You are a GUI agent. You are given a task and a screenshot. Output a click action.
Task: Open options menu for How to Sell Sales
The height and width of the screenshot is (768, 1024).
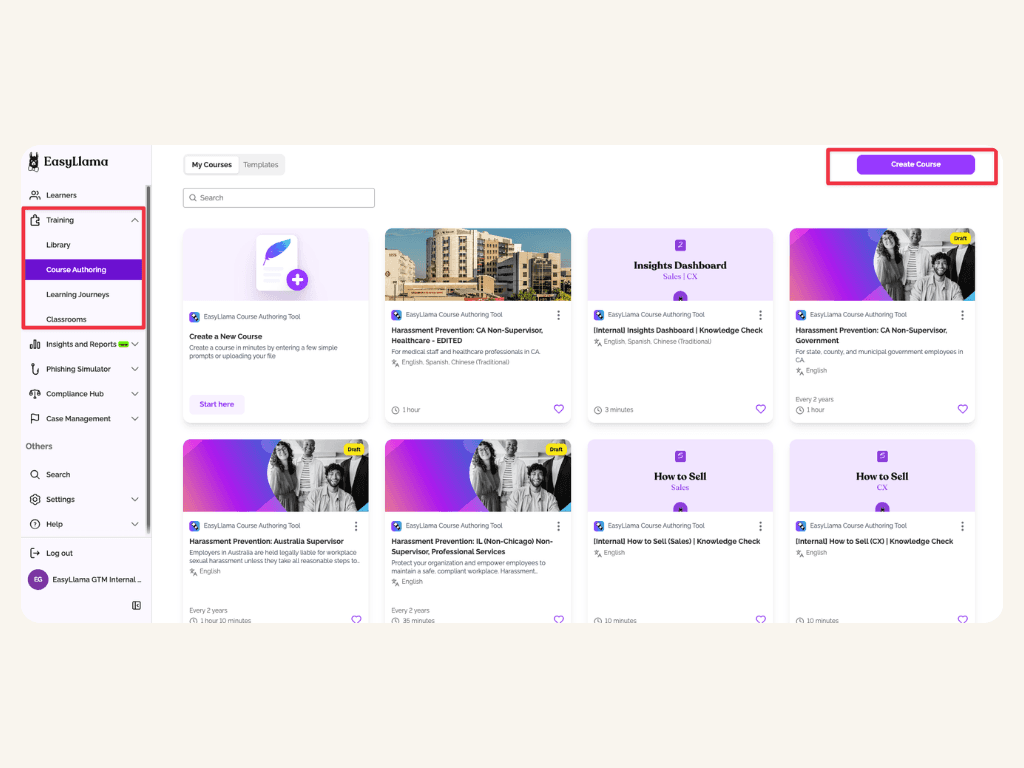pos(760,526)
